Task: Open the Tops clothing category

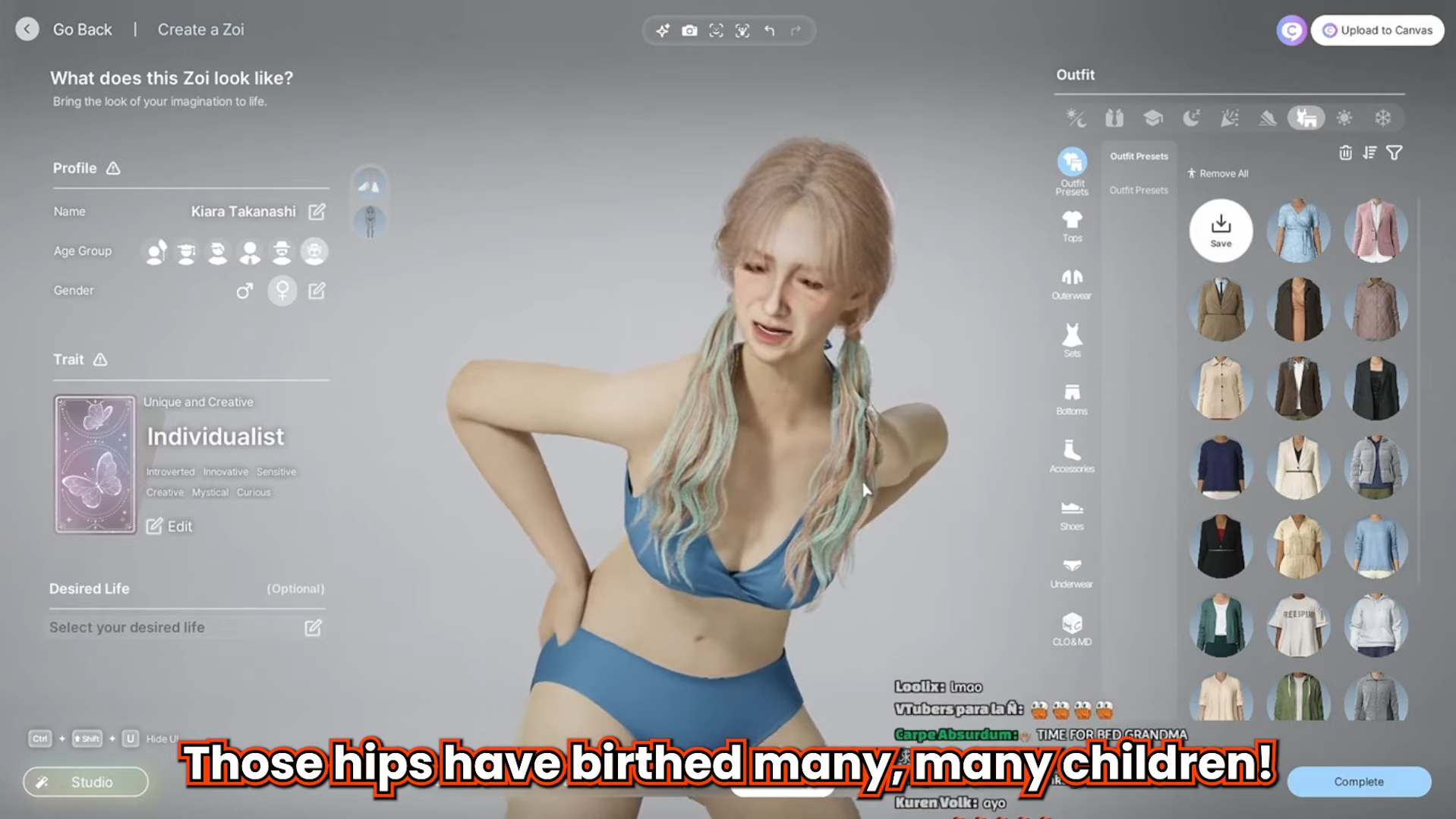Action: pyautogui.click(x=1072, y=226)
